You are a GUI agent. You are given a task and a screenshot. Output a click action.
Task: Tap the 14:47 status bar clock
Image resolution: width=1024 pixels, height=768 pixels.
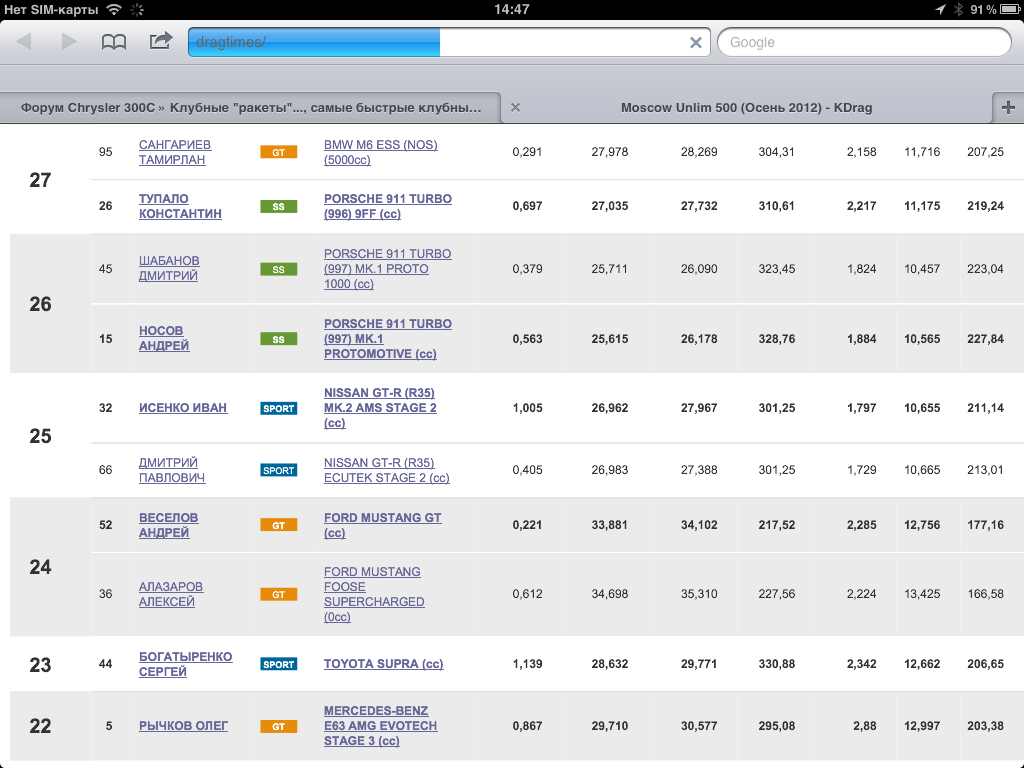(x=511, y=9)
